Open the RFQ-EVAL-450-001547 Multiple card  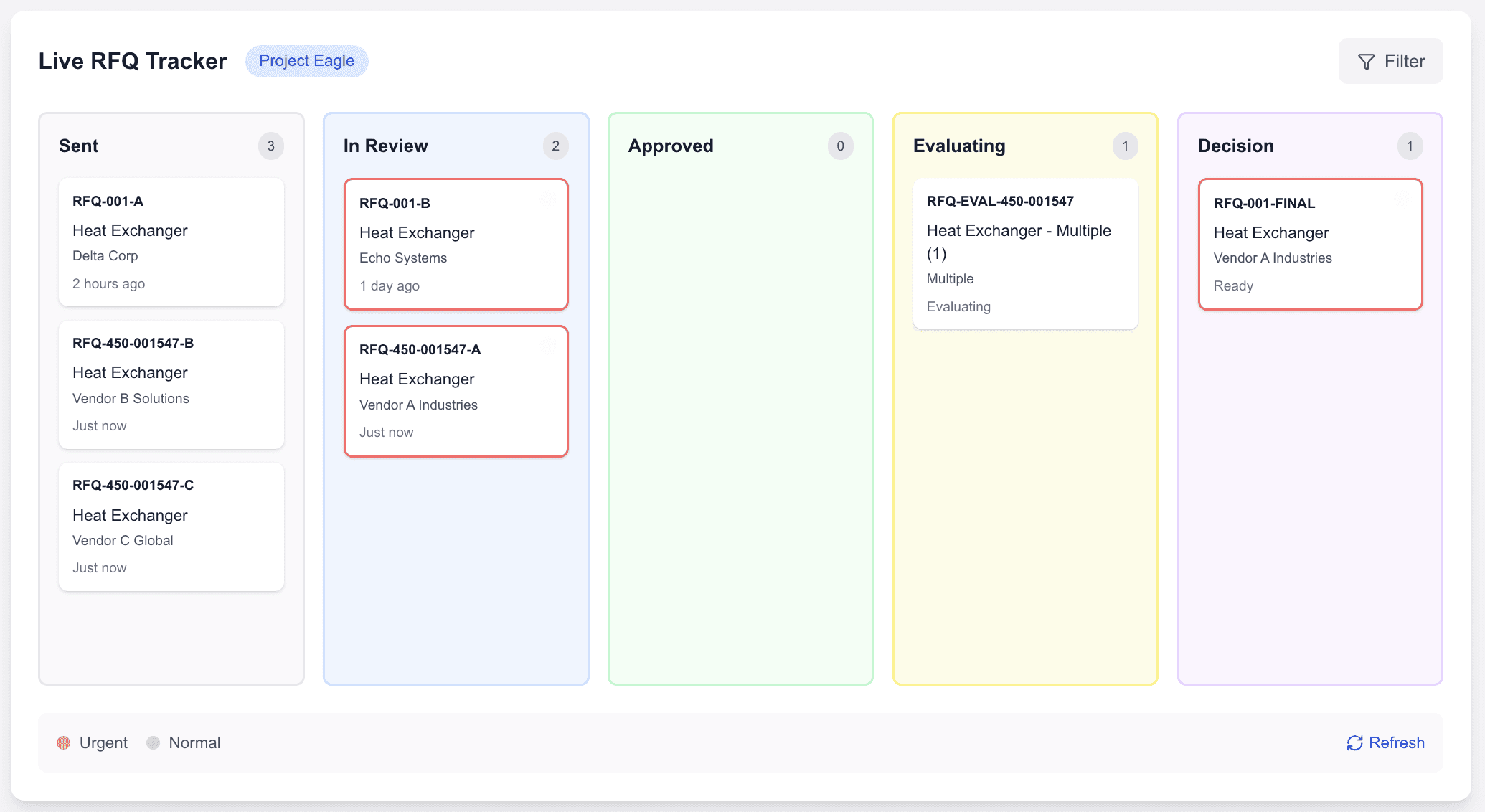click(x=1025, y=254)
